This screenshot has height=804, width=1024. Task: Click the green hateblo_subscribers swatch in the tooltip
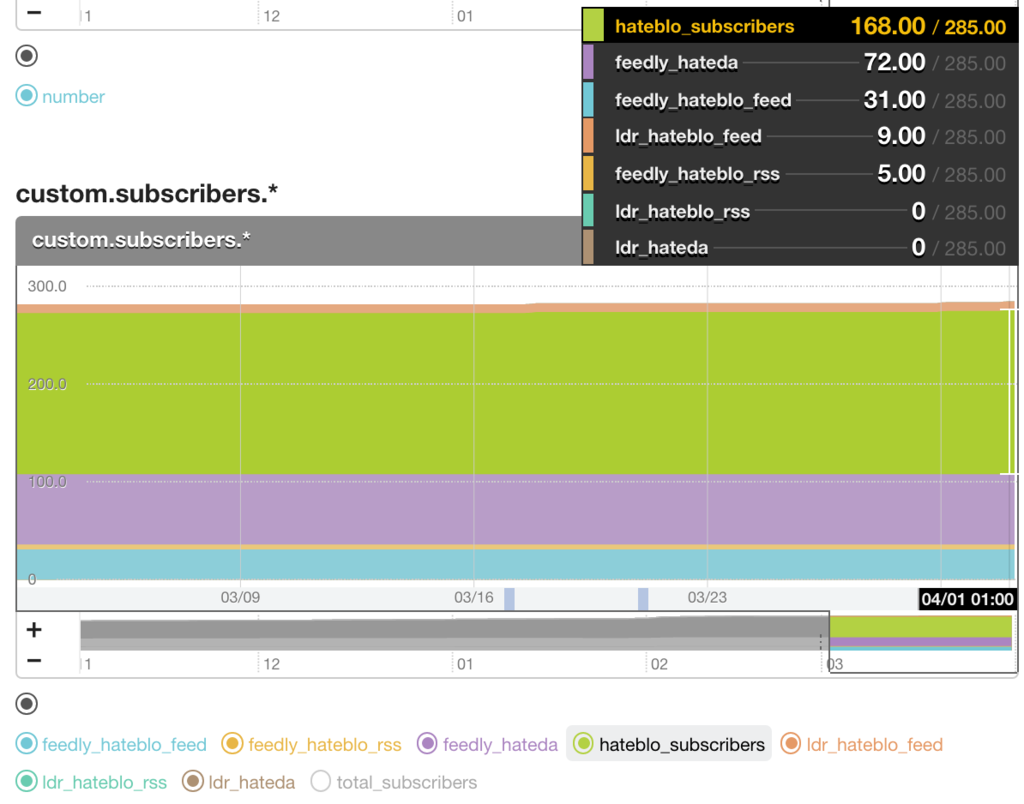click(x=593, y=25)
